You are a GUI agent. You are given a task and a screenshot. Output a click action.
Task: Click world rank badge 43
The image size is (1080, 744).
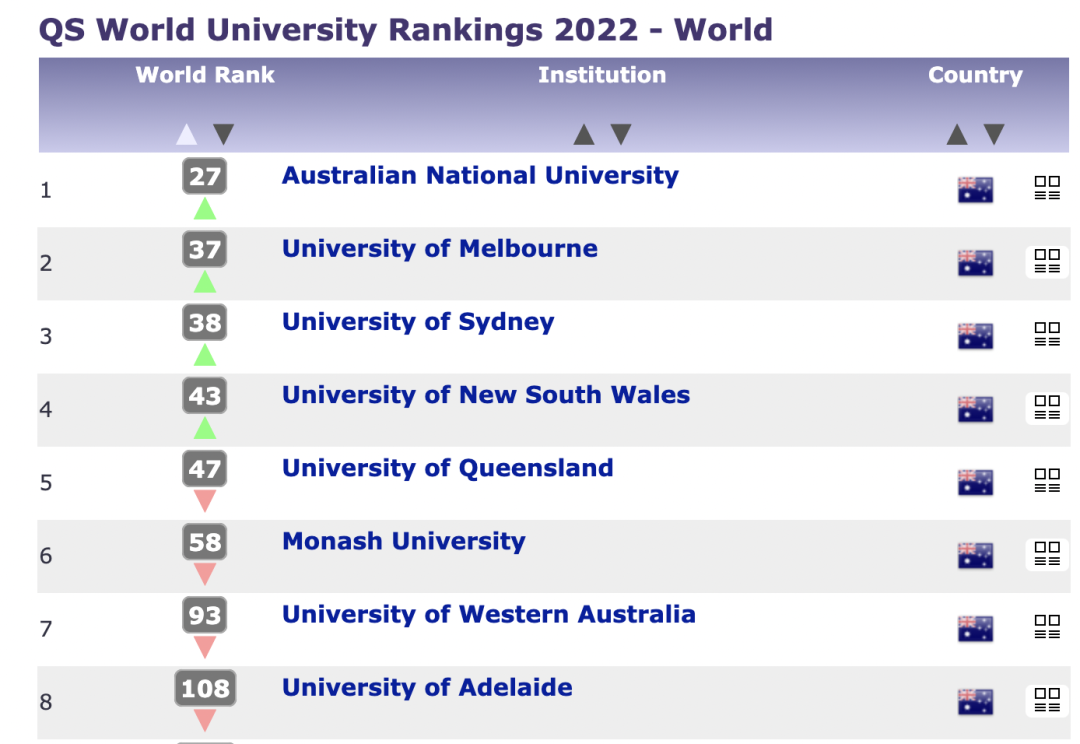pos(205,396)
